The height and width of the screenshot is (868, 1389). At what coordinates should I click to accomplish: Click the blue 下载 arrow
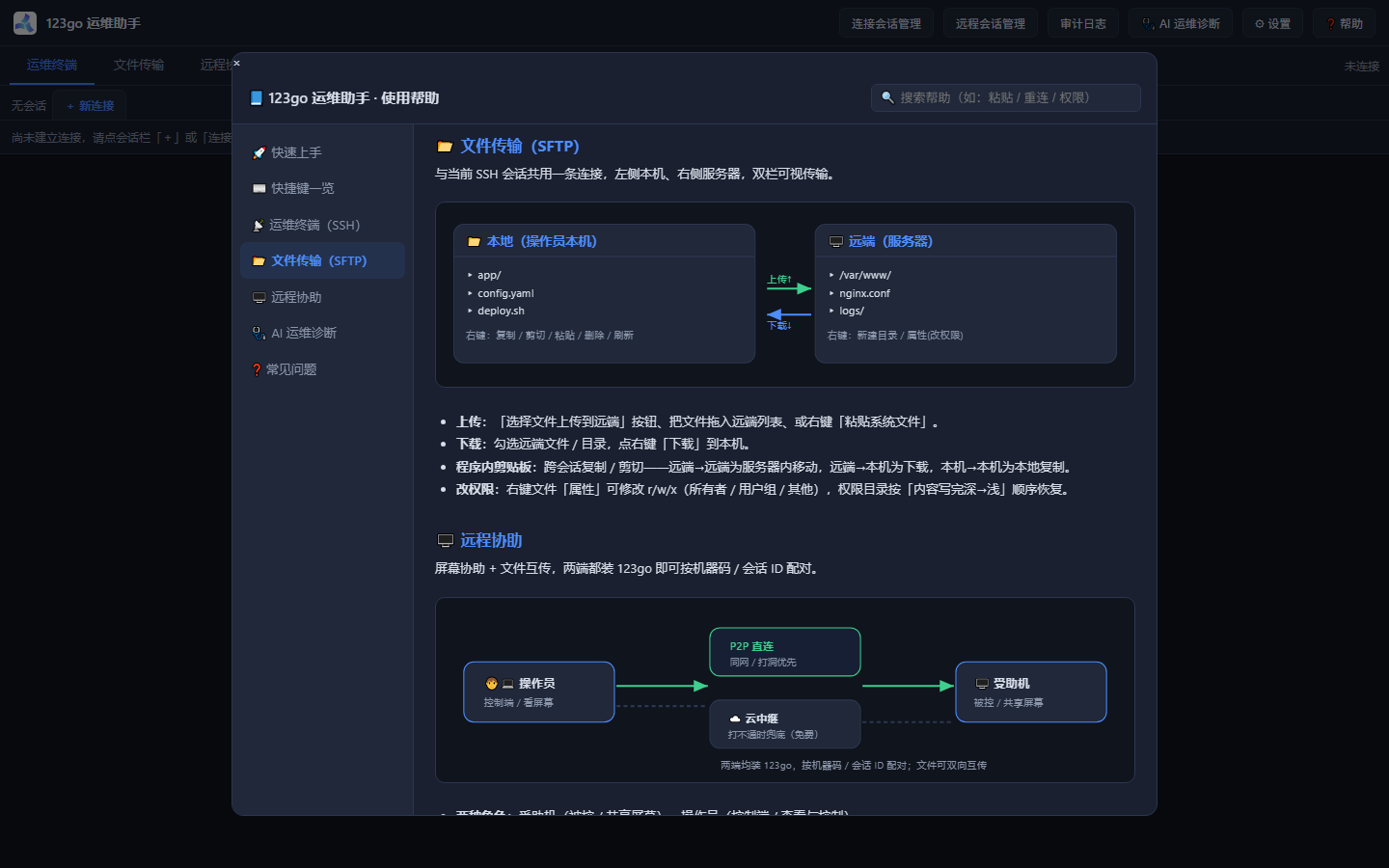[789, 314]
